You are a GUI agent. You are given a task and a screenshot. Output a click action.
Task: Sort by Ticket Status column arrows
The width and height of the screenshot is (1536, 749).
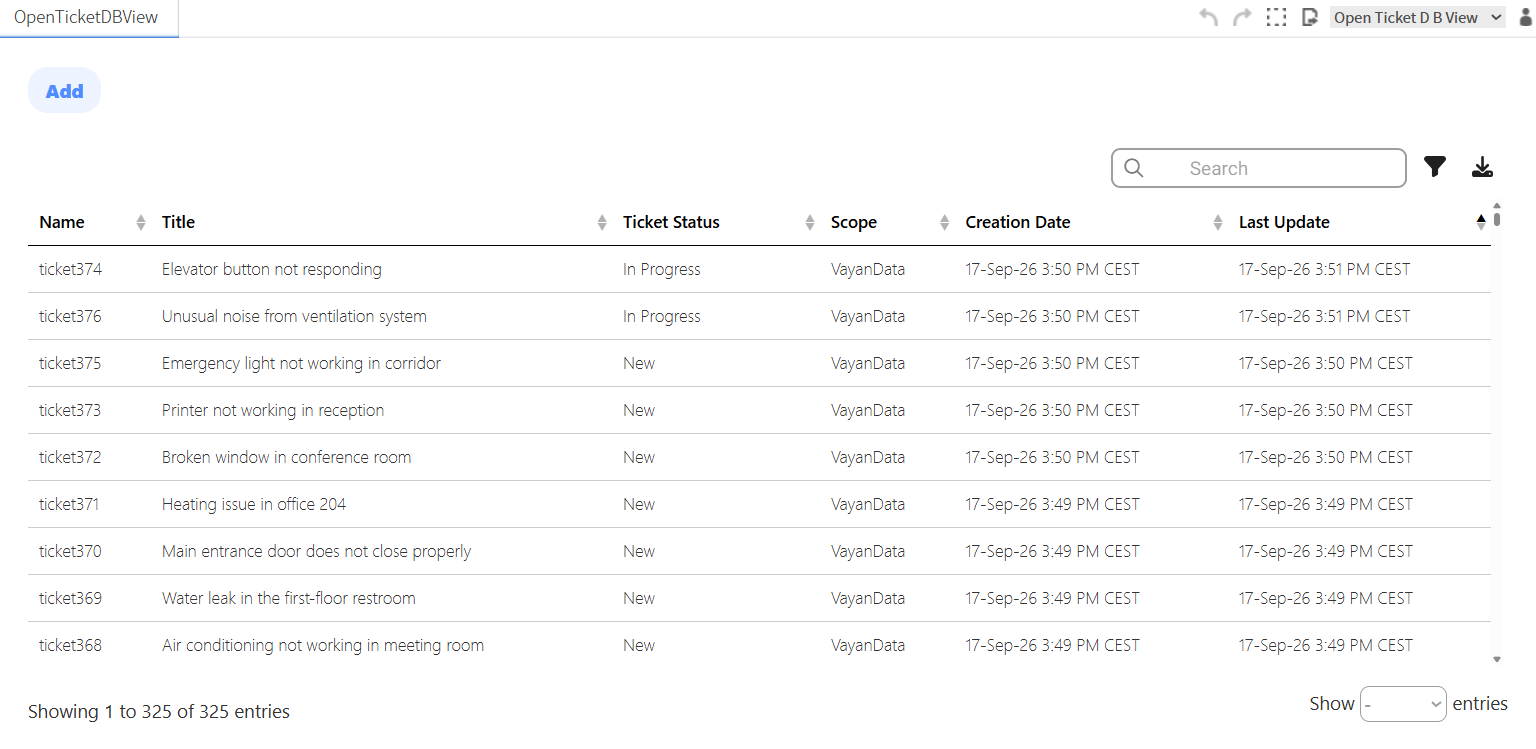click(810, 222)
